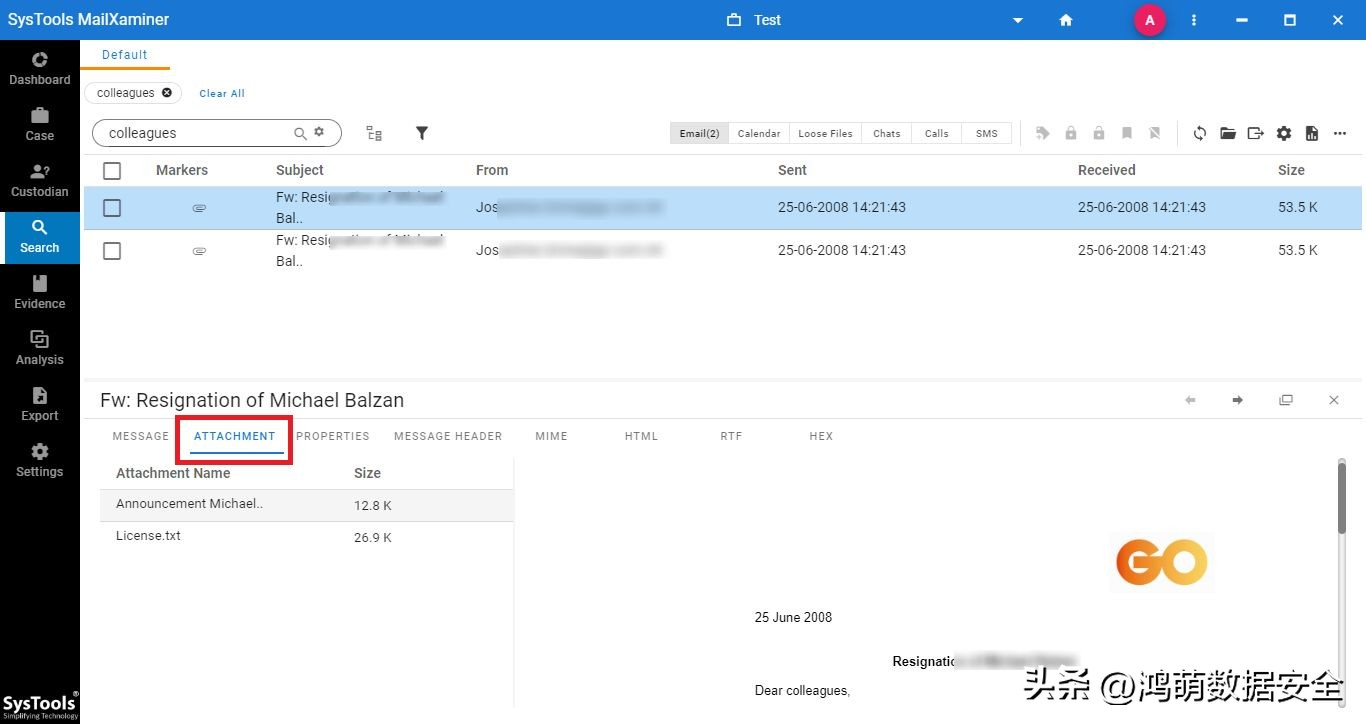Open the Analysis section
1366x724 pixels.
(40, 348)
